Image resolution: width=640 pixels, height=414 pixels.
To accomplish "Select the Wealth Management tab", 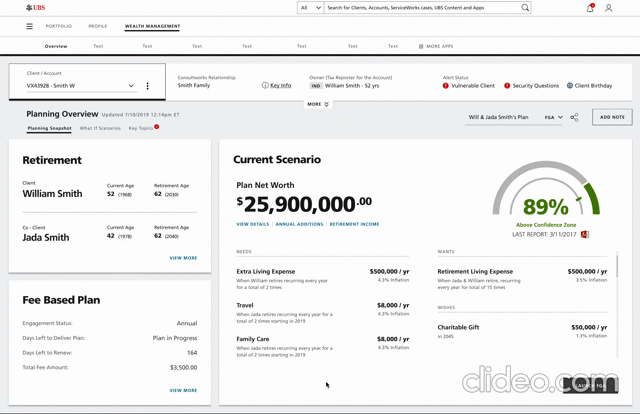I will [x=152, y=26].
